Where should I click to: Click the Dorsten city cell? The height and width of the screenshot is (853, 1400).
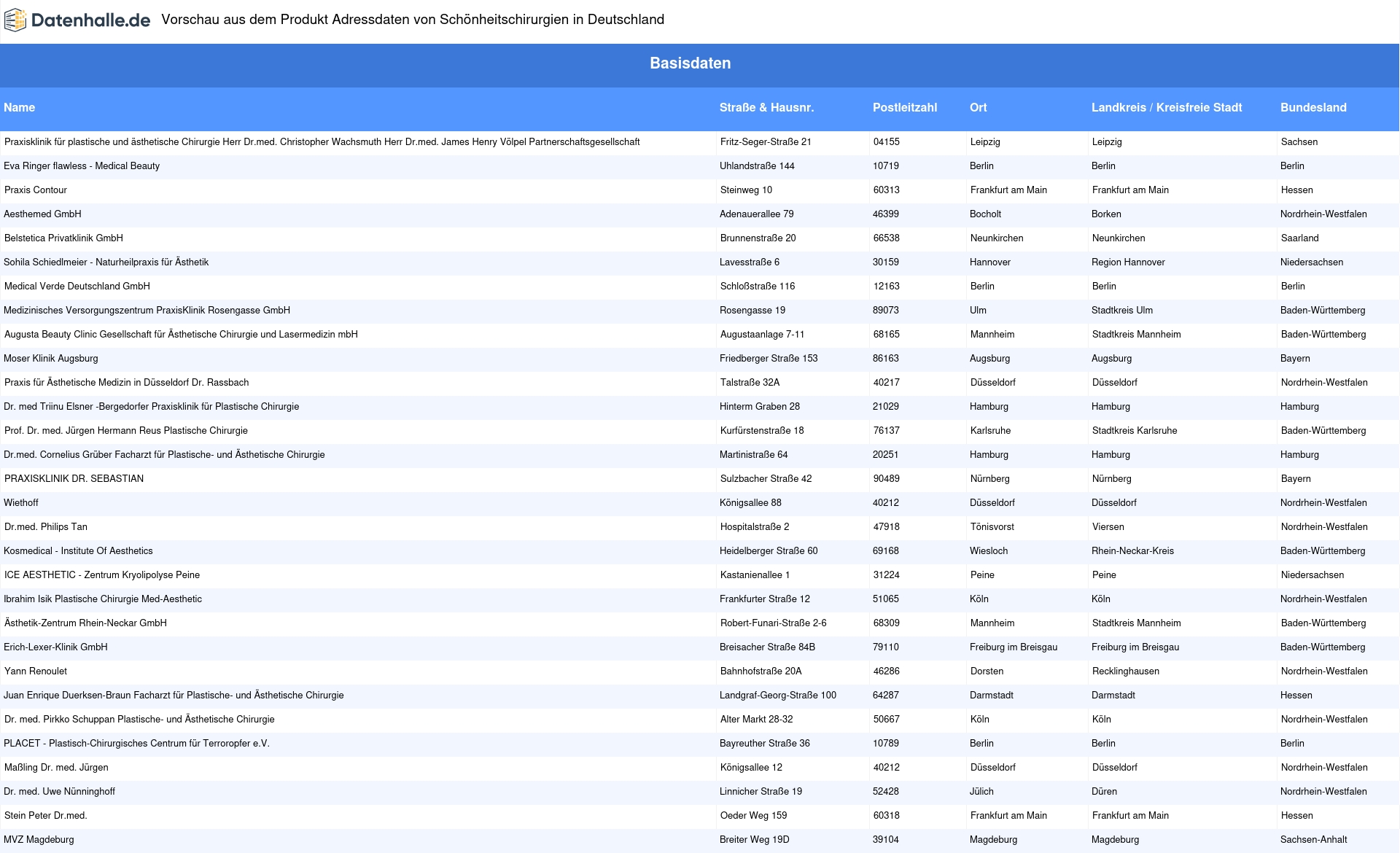pyautogui.click(x=987, y=671)
